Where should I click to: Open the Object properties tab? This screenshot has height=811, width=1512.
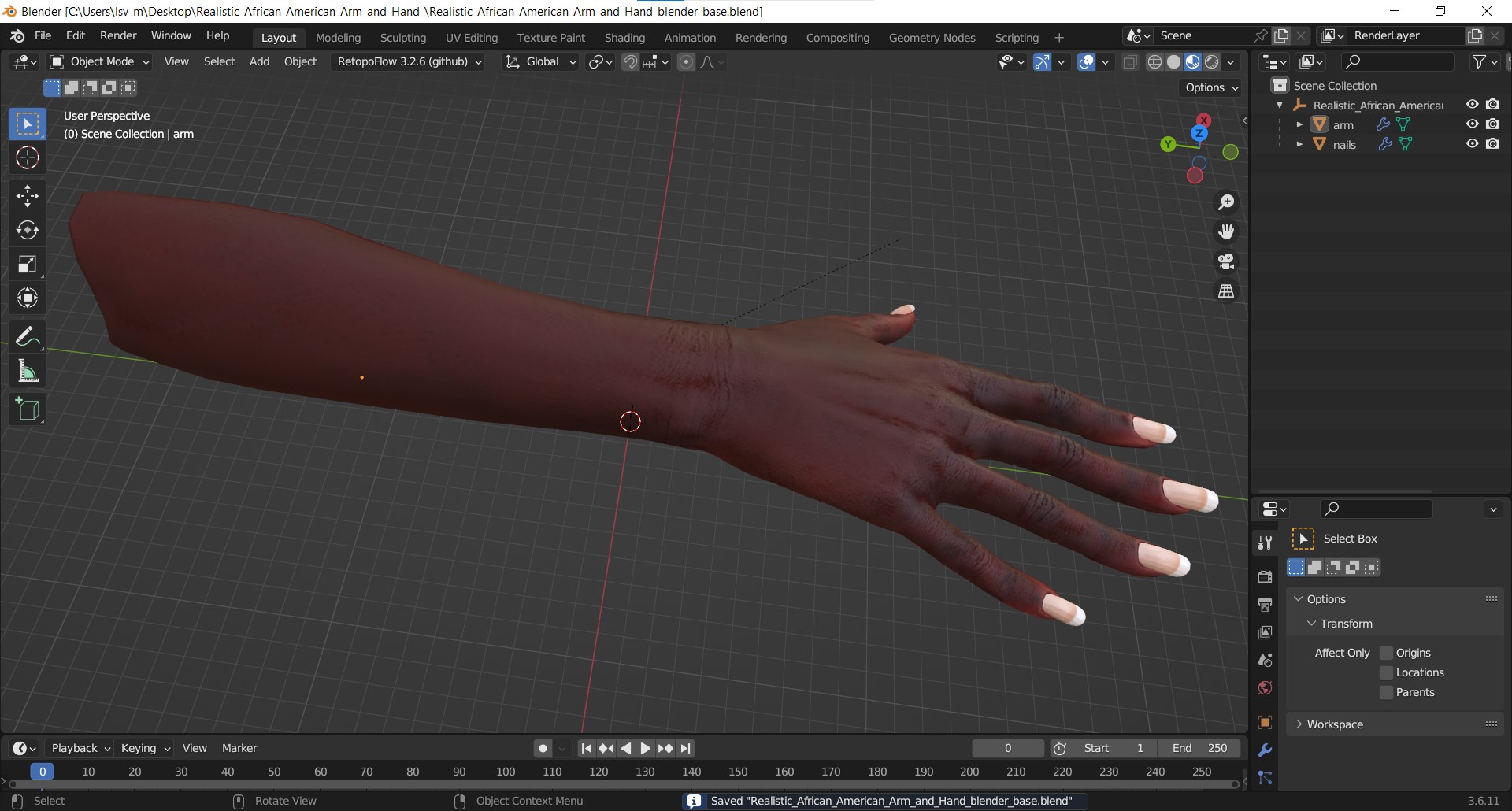[1265, 722]
